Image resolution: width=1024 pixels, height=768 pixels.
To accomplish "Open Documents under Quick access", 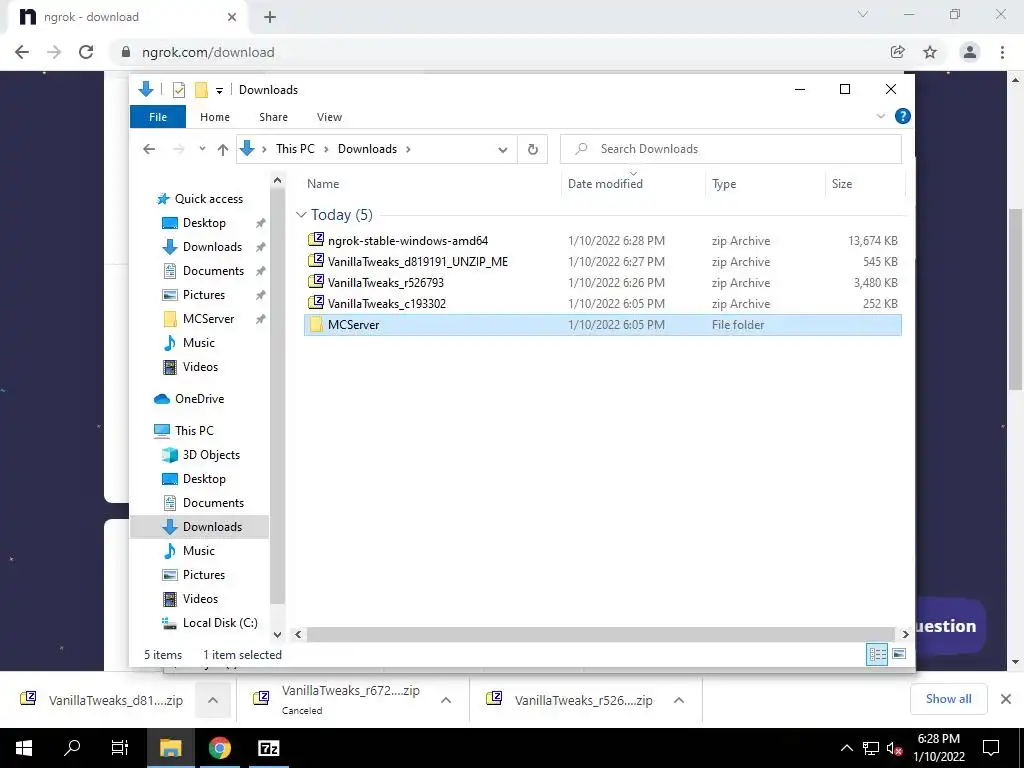I will point(213,271).
